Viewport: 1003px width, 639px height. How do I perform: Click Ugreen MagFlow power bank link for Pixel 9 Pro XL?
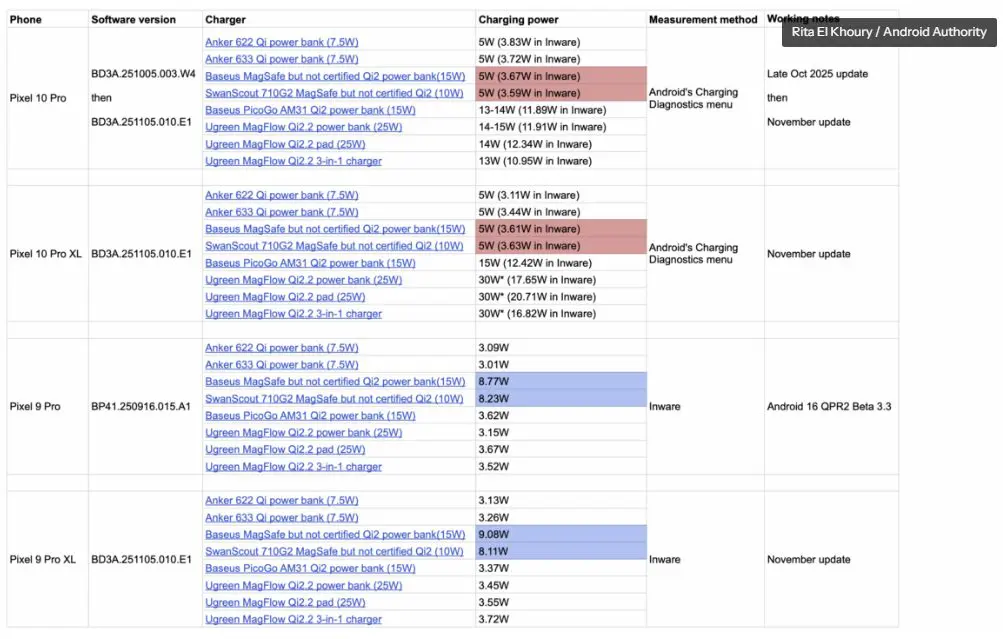[x=303, y=586]
